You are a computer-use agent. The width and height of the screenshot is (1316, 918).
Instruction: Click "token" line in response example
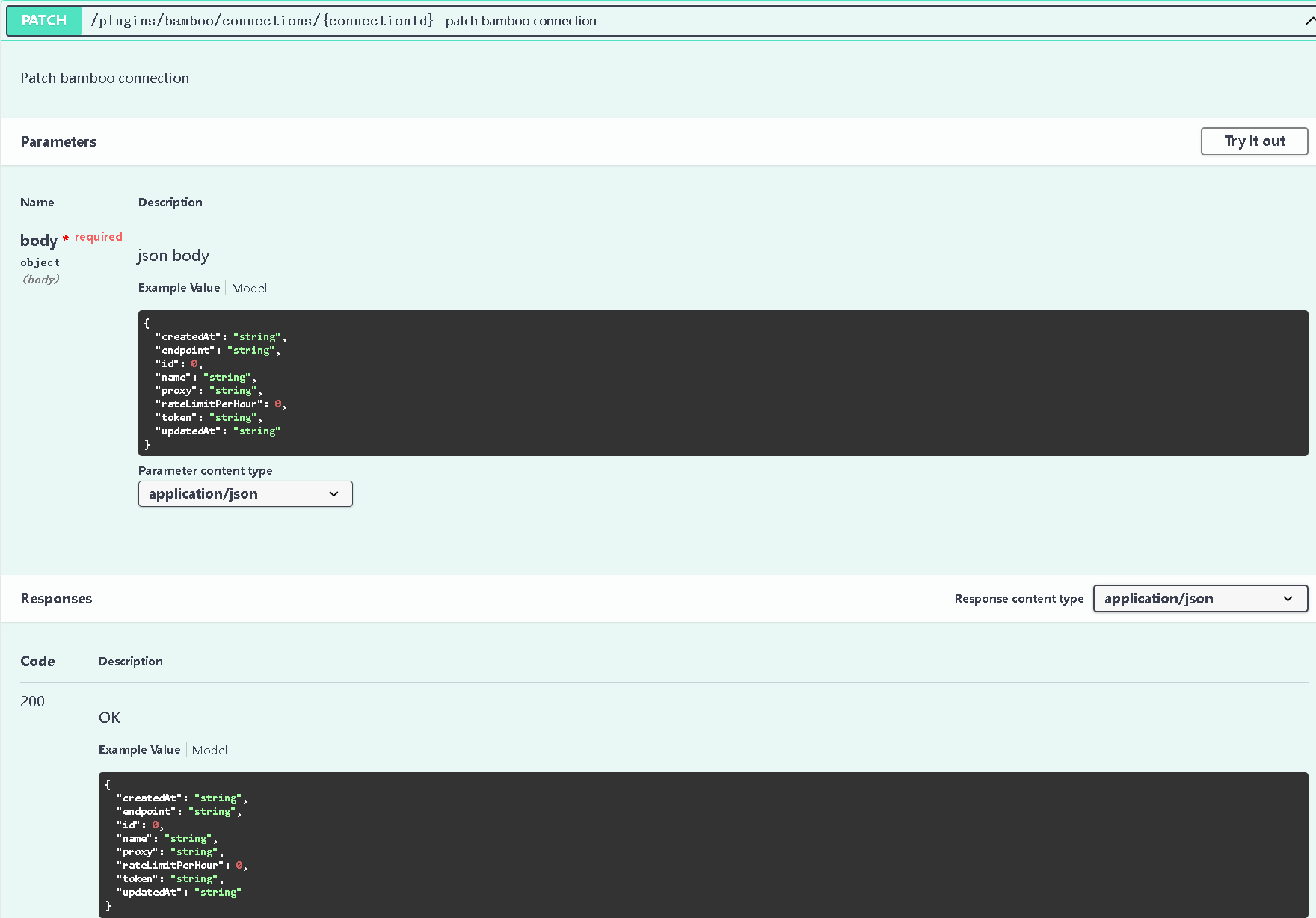point(170,879)
